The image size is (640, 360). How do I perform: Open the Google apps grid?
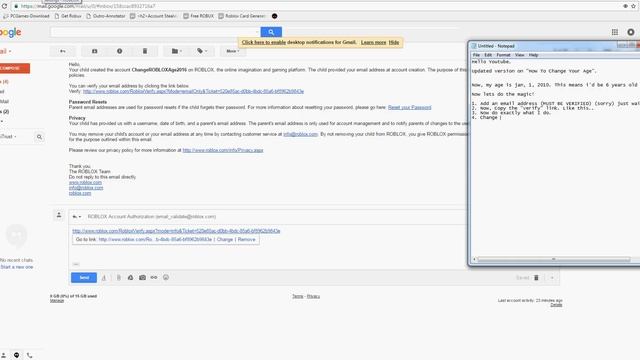click(x=615, y=32)
